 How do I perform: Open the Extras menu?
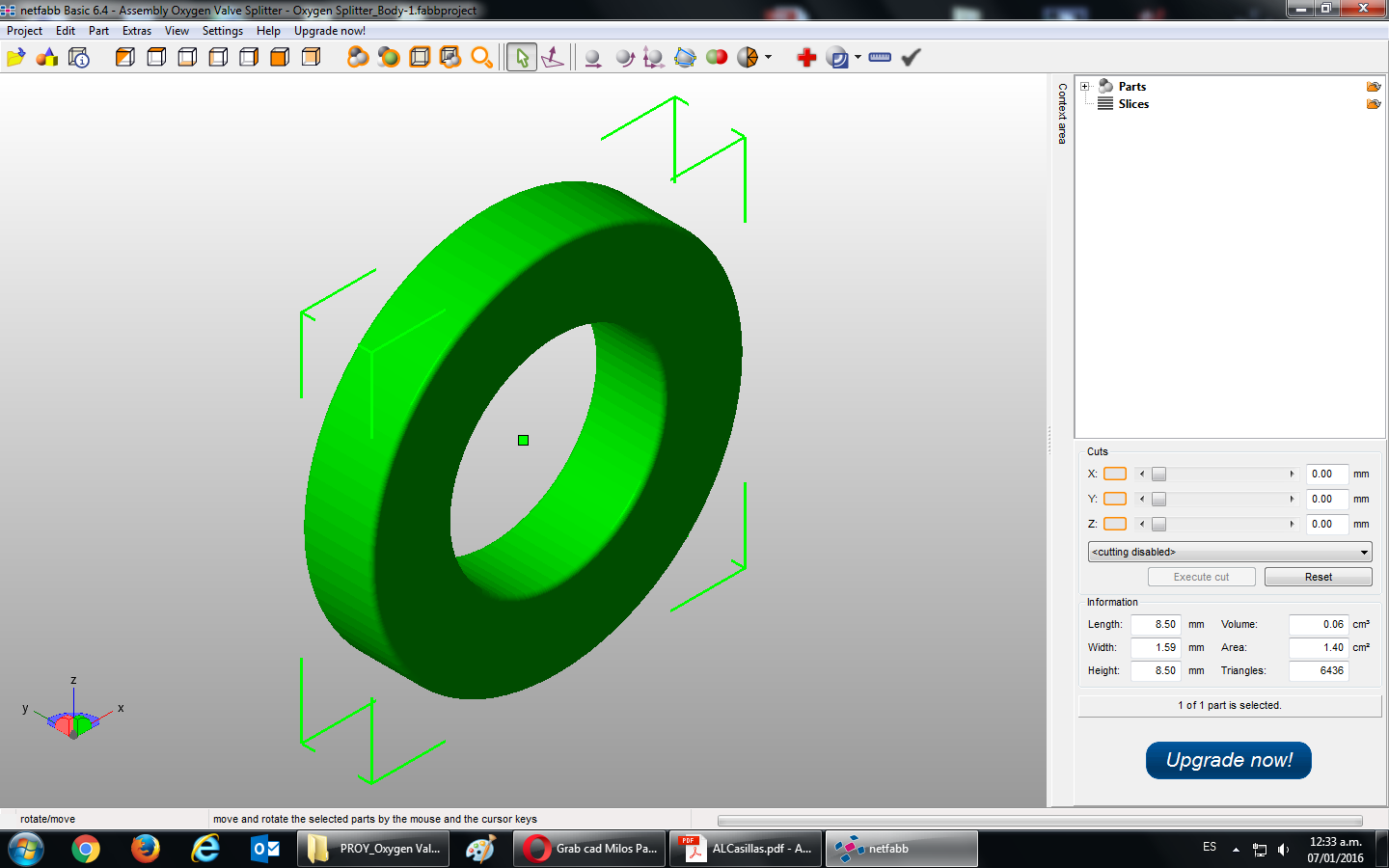click(x=137, y=31)
